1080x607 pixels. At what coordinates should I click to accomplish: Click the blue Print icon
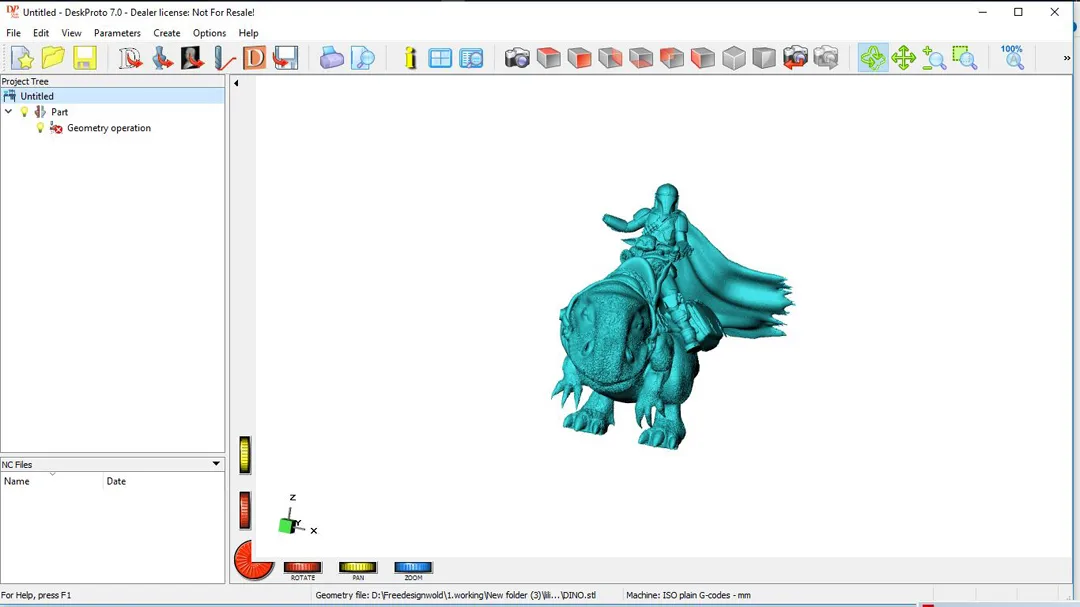(x=332, y=58)
